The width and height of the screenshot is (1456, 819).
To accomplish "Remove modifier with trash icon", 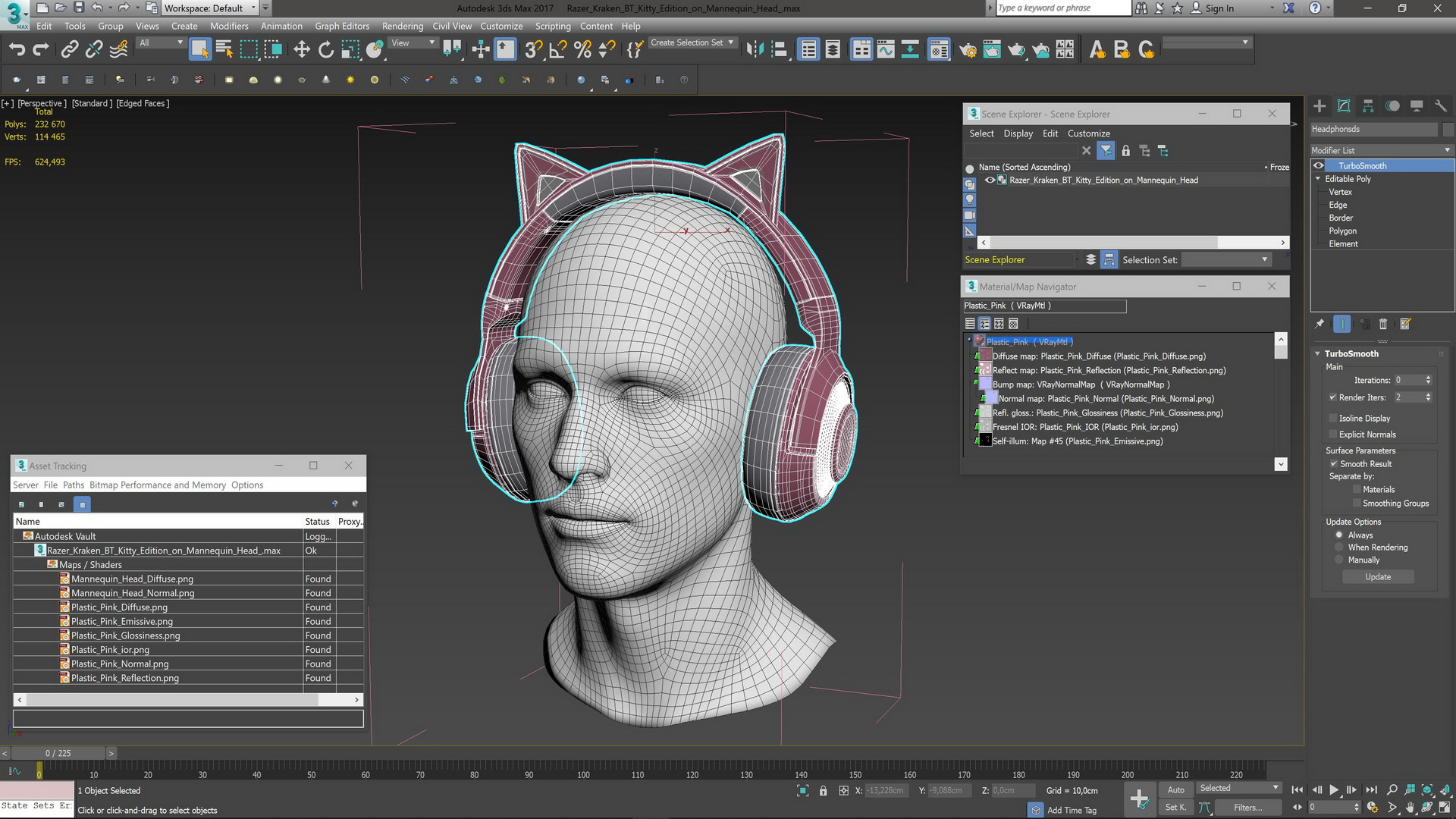I will [x=1383, y=324].
